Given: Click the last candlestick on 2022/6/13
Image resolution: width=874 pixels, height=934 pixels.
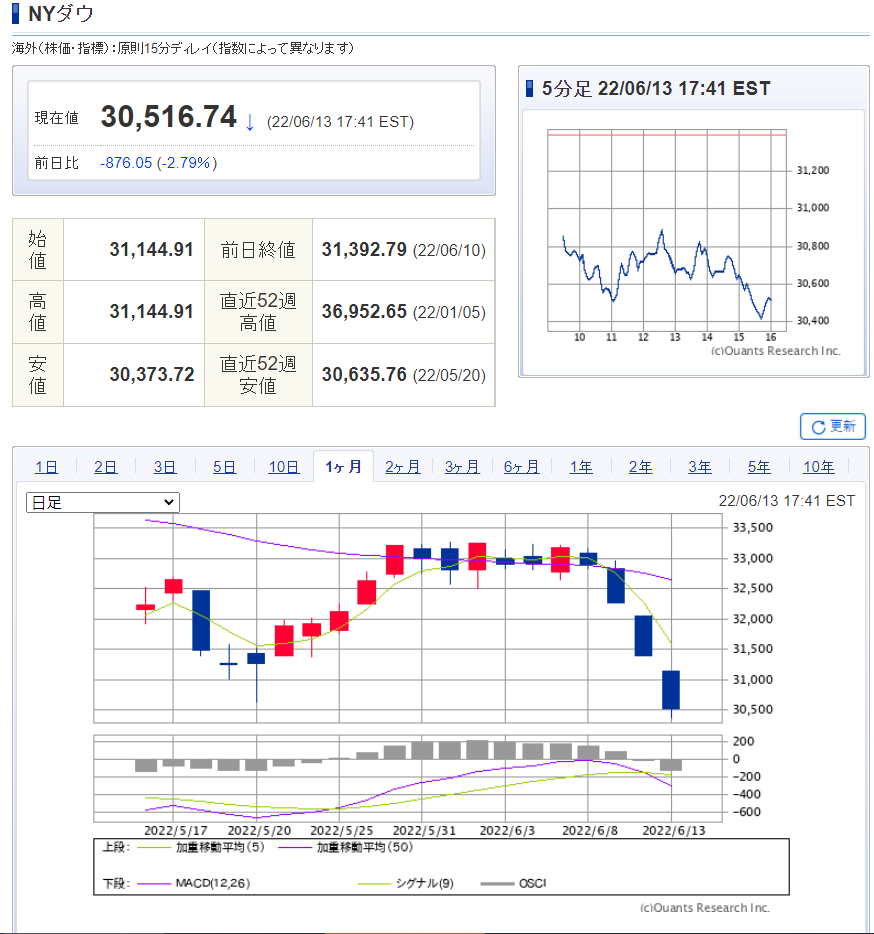Looking at the screenshot, I should coord(670,690).
